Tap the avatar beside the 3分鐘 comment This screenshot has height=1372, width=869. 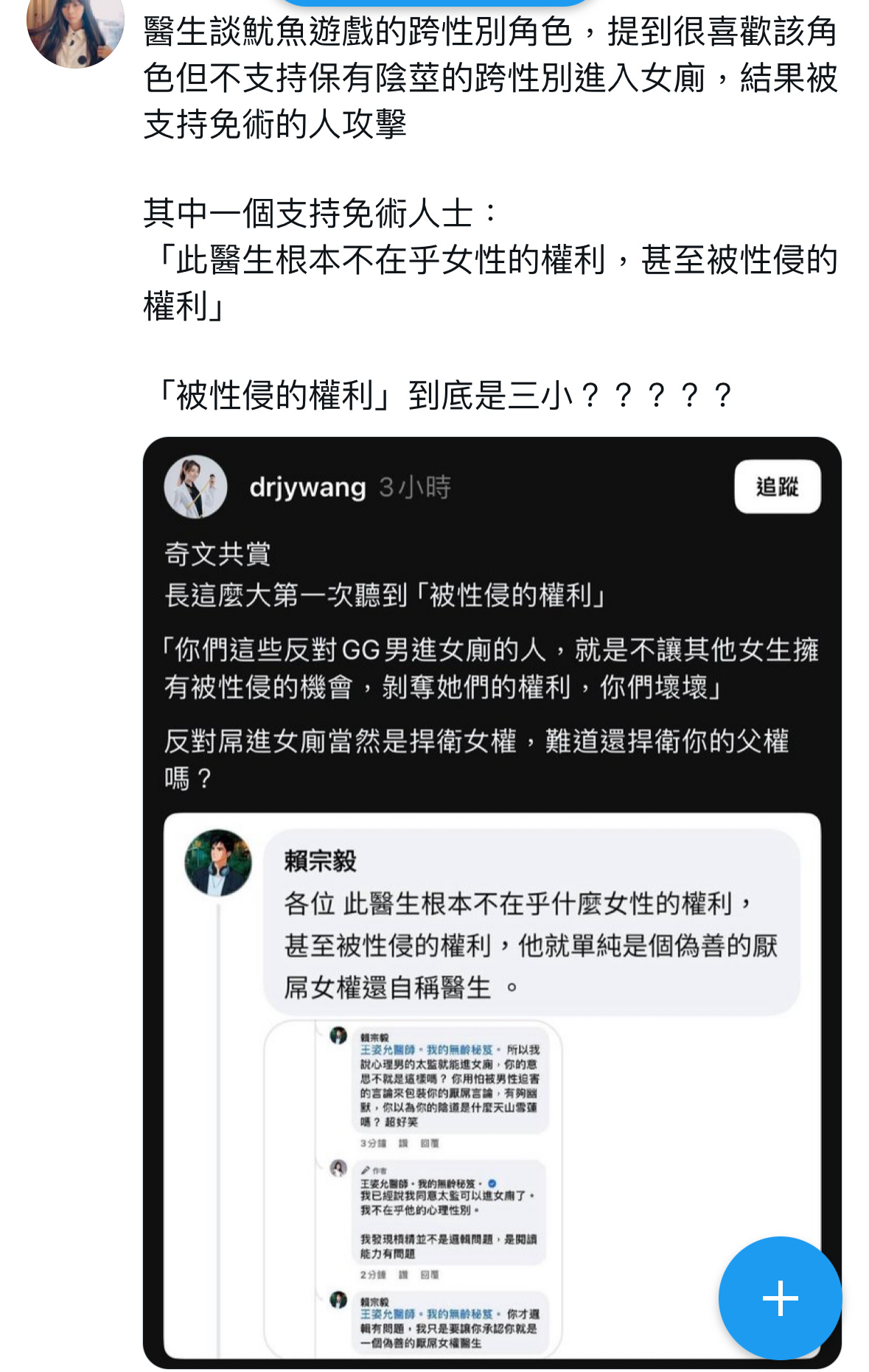(x=338, y=1036)
